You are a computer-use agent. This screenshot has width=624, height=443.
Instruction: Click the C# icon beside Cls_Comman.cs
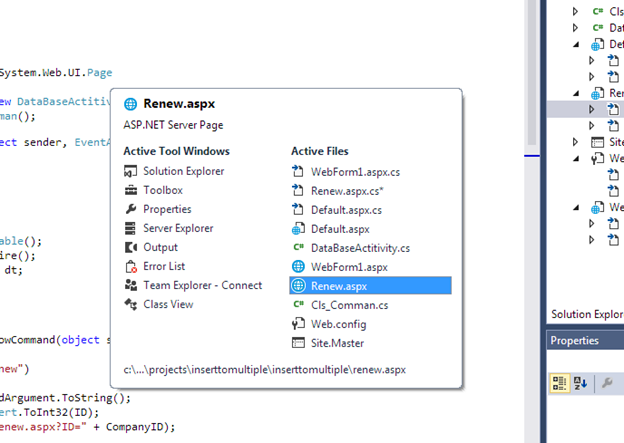tap(298, 304)
